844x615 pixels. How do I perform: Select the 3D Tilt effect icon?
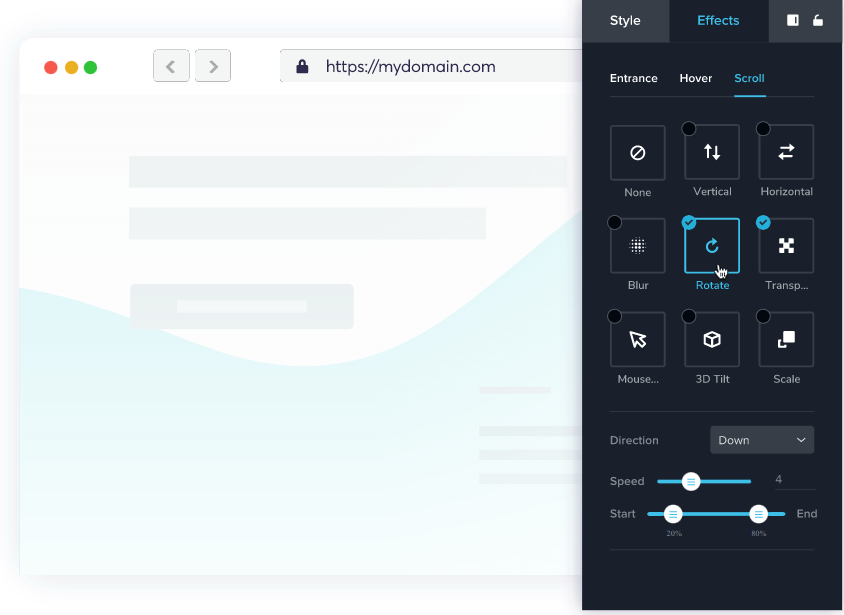712,340
